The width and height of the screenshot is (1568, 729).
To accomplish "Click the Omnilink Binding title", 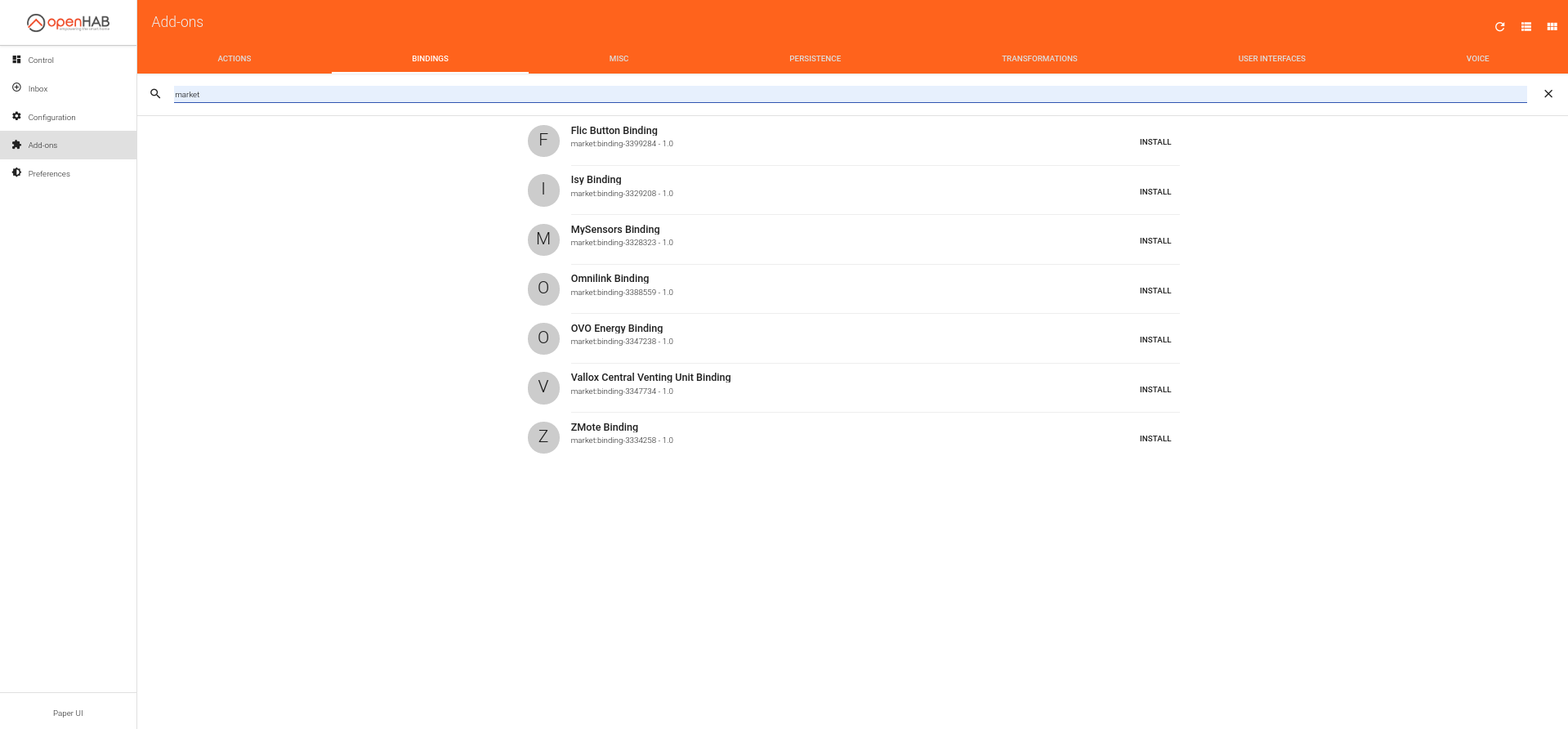I will pyautogui.click(x=610, y=279).
